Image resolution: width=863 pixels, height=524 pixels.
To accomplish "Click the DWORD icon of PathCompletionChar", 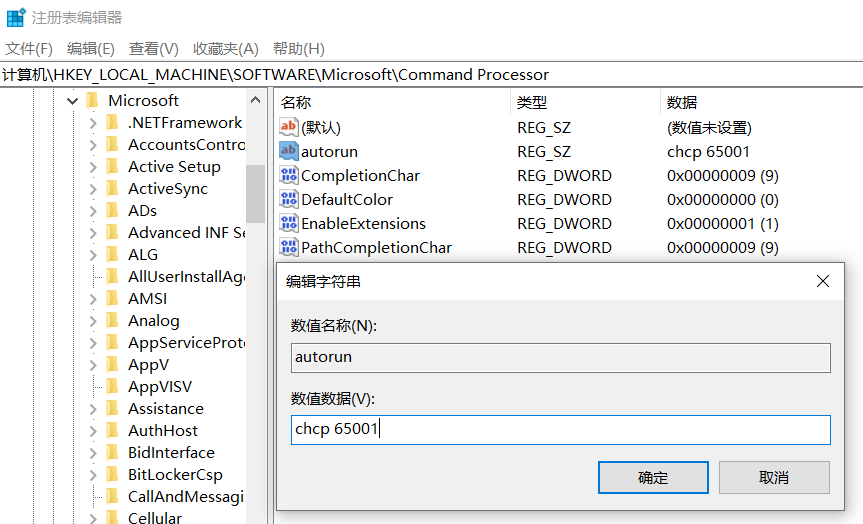I will 288,247.
